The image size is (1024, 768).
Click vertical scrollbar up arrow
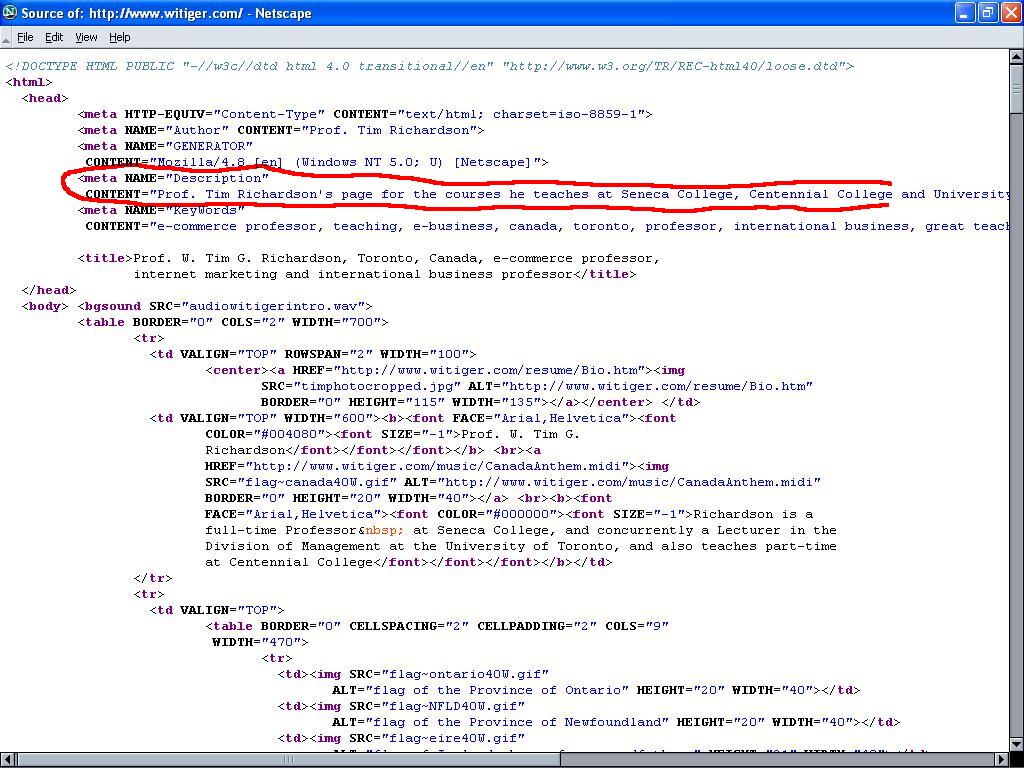click(x=1016, y=57)
